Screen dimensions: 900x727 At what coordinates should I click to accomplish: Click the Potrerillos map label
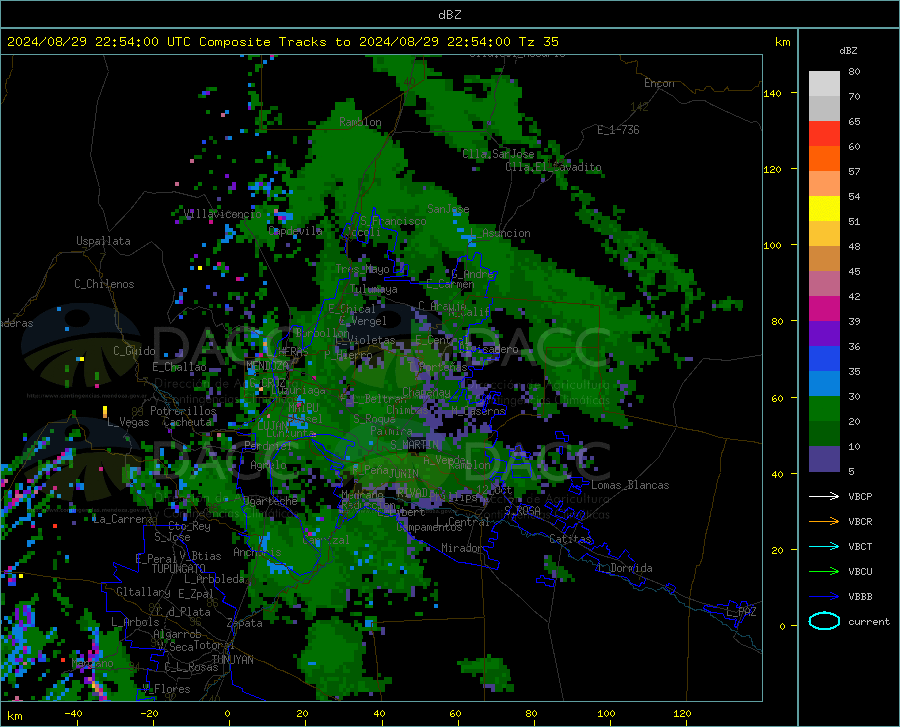coord(183,411)
